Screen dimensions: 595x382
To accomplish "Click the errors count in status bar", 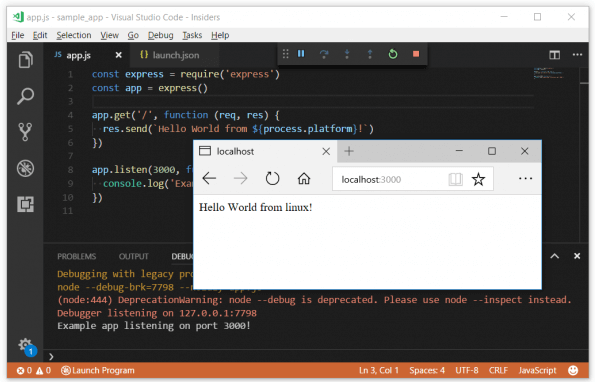I will pos(25,370).
